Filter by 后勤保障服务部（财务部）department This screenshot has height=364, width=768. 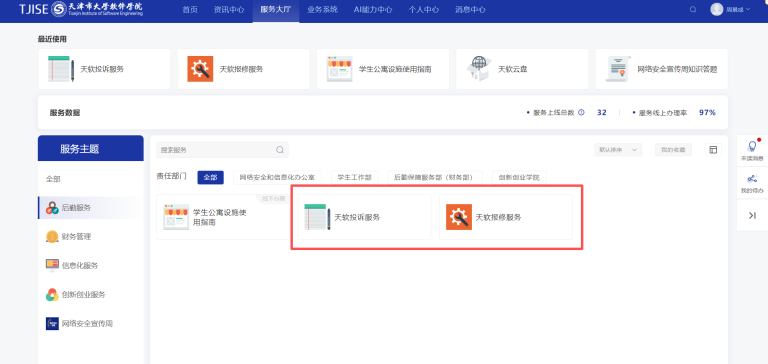[435, 177]
